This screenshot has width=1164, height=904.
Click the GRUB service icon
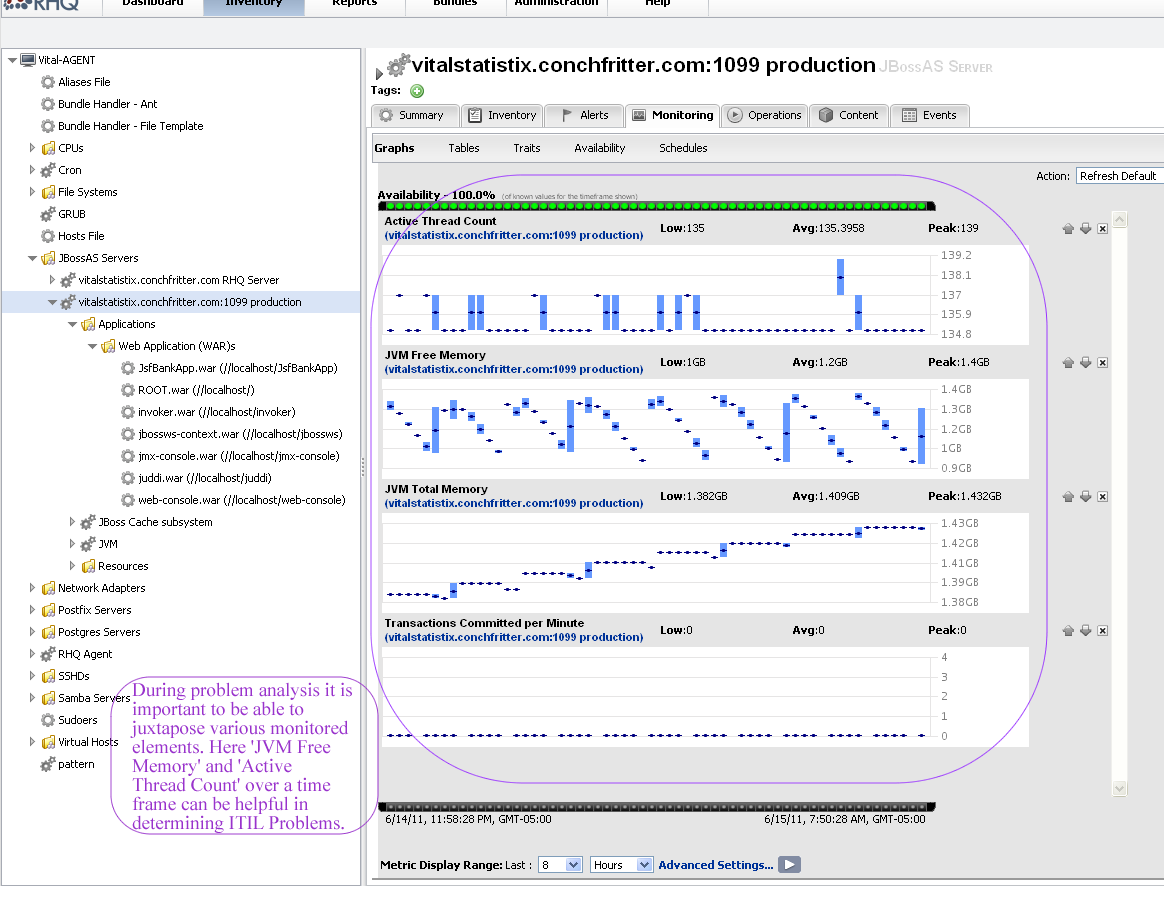pyautogui.click(x=48, y=214)
